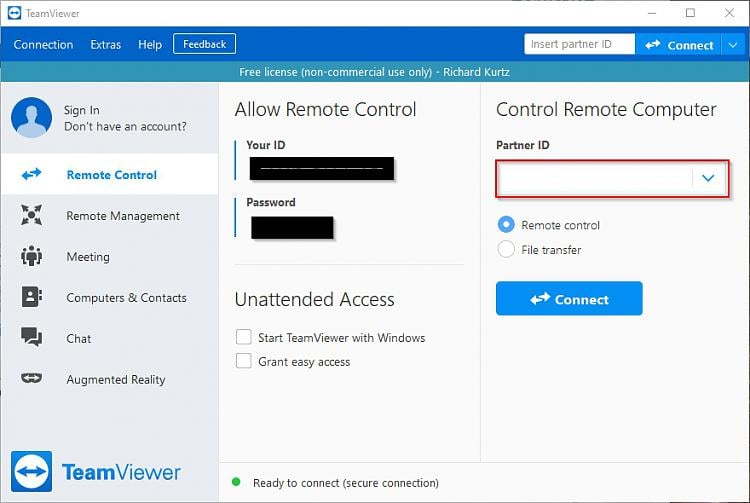Enable Start TeamViewer with Windows checkbox
Viewport: 750px width, 503px height.
click(243, 337)
